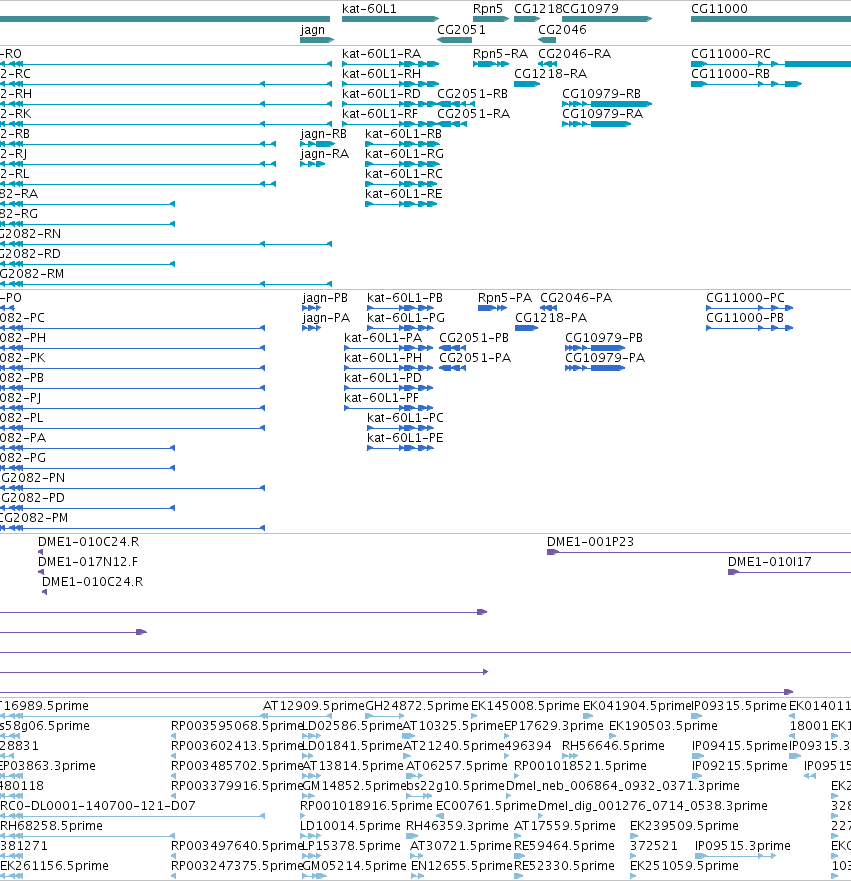Select protein kat-60L1-PB

click(405, 297)
